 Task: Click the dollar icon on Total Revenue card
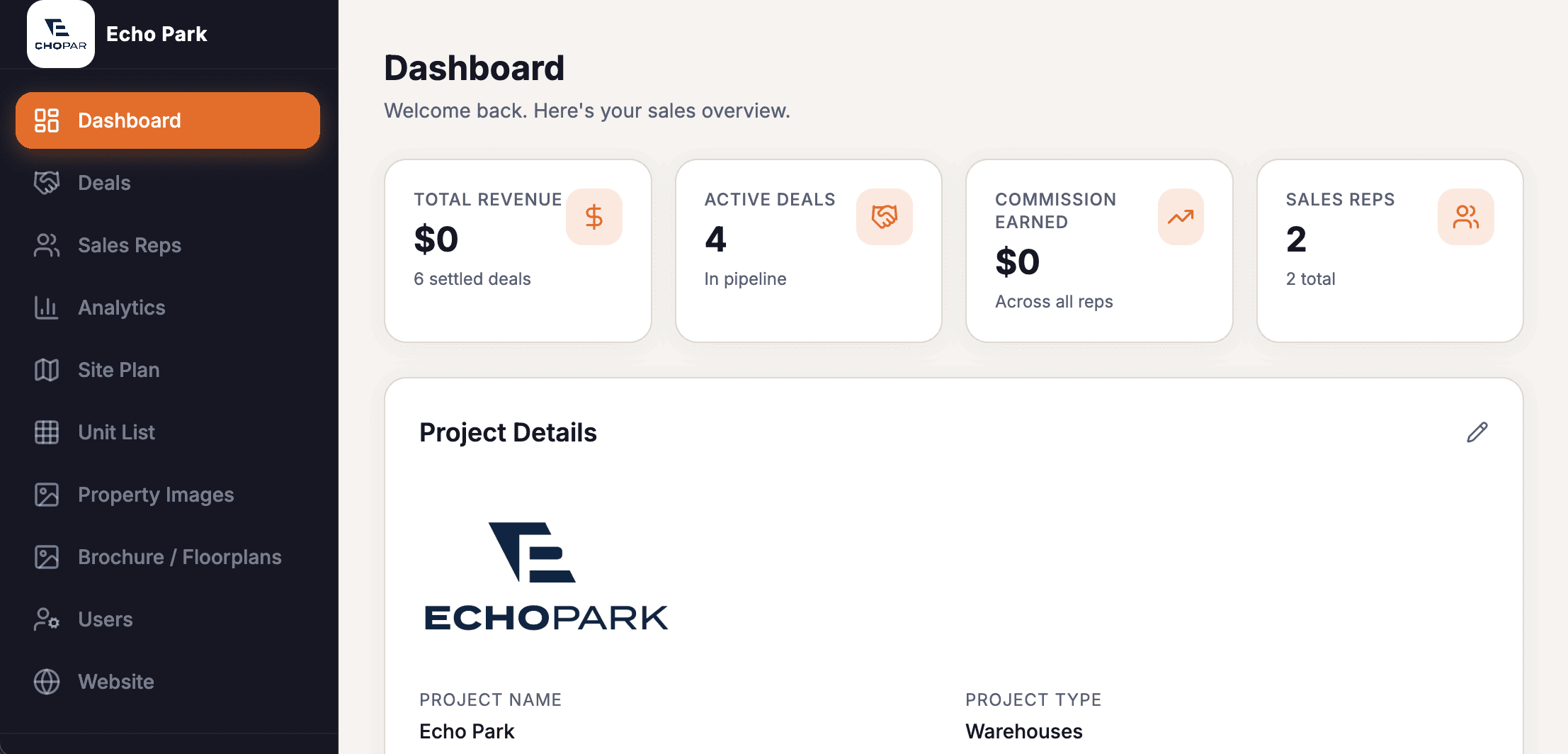593,217
